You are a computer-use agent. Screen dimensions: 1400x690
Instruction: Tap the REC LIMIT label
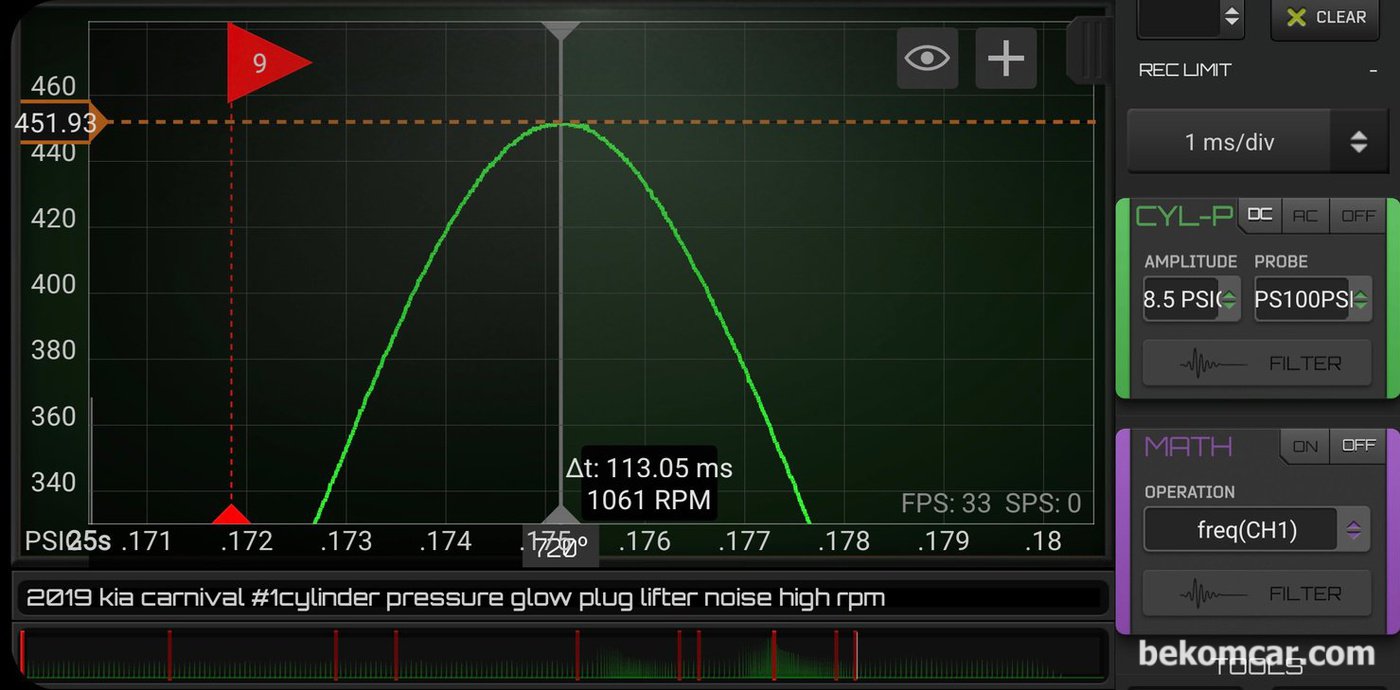tap(1185, 70)
